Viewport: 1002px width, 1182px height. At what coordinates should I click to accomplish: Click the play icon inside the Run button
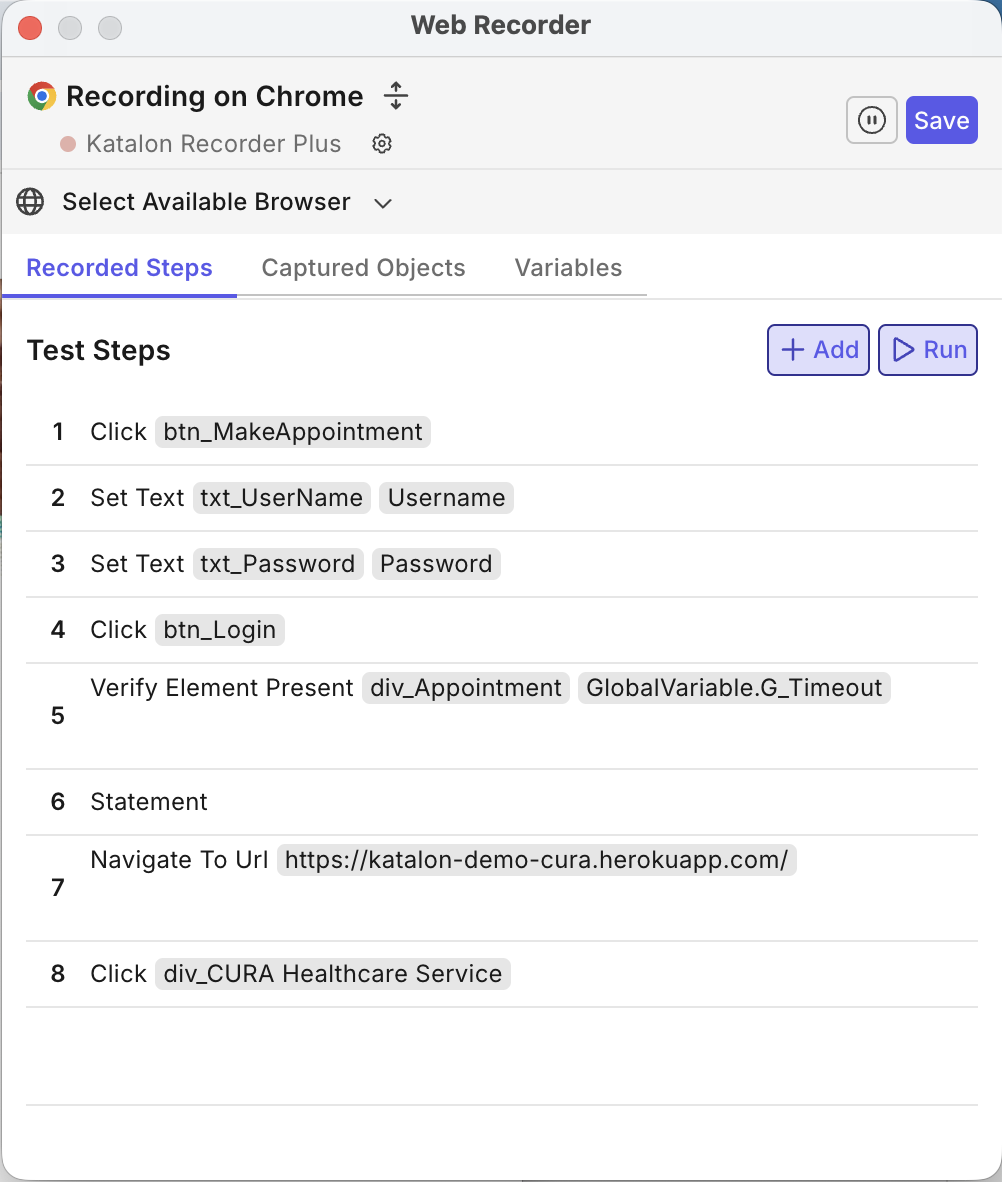point(903,349)
